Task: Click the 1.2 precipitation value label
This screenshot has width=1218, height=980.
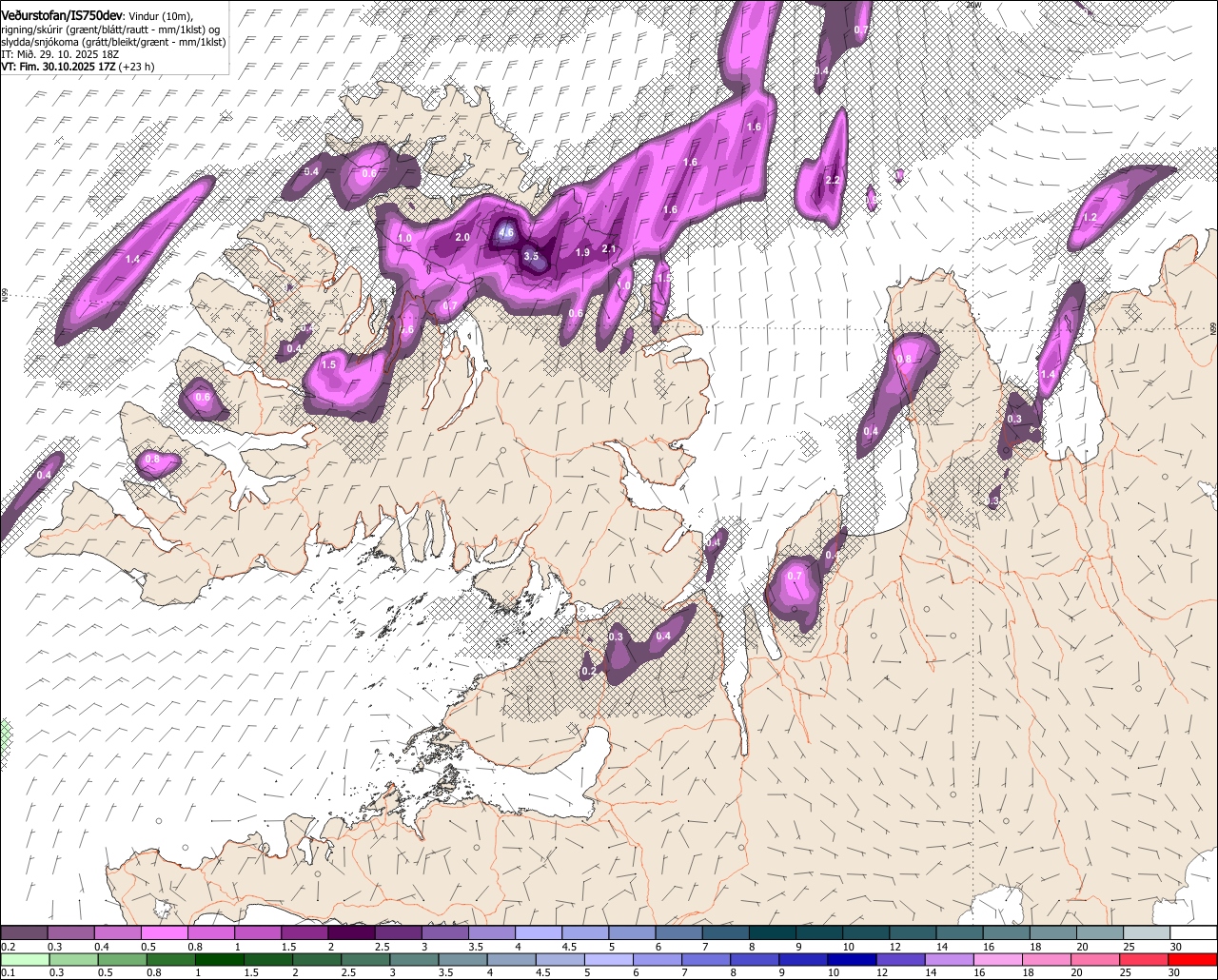Action: coord(1090,218)
